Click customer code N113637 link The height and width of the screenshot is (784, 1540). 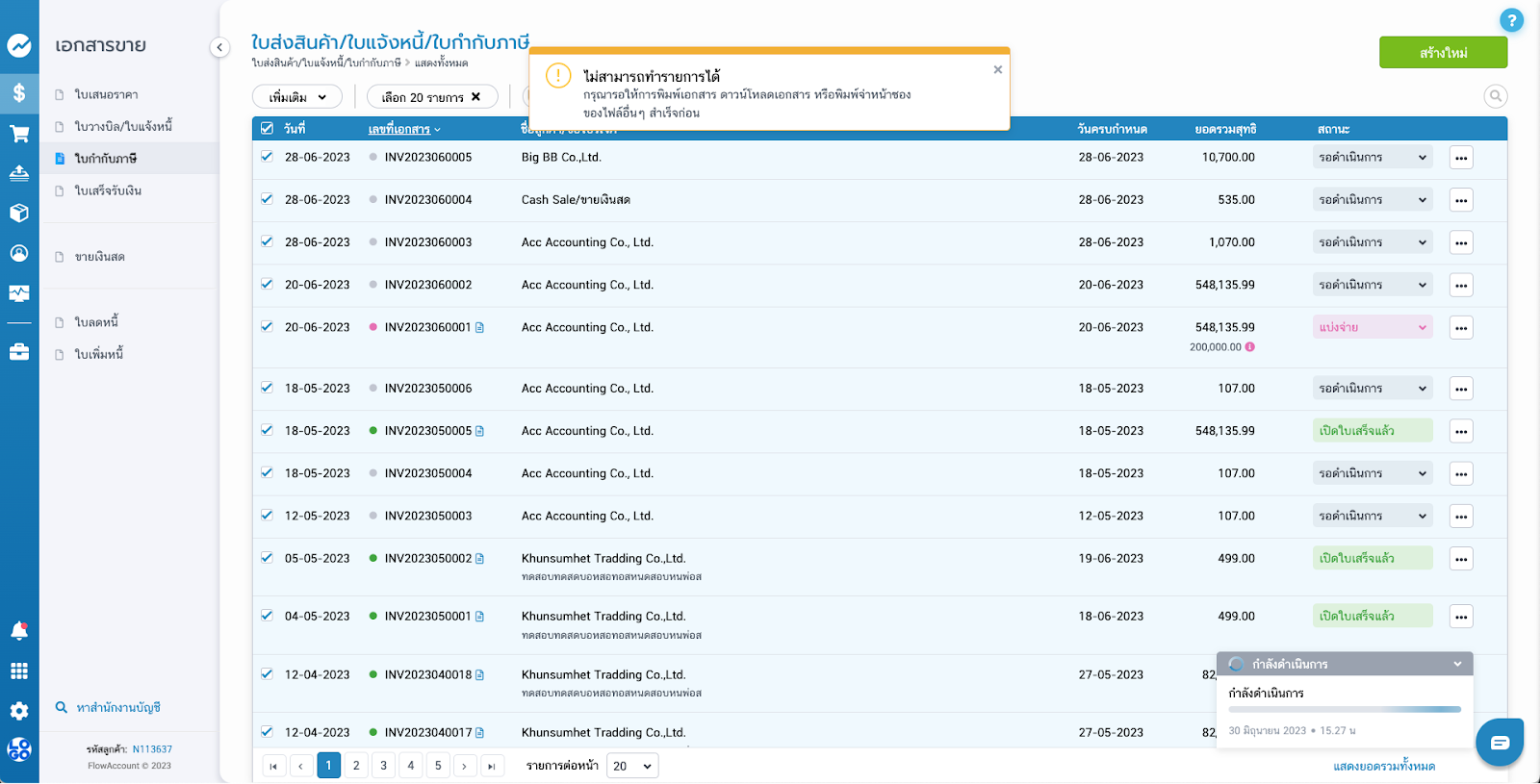point(152,749)
